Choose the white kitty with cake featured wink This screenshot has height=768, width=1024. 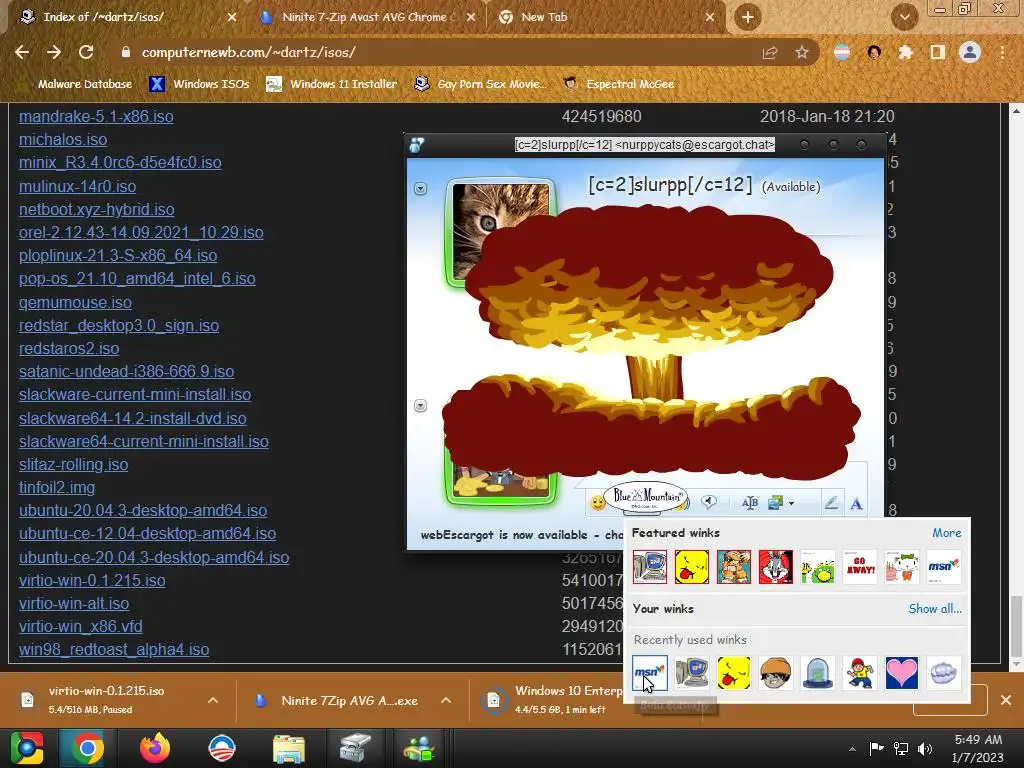902,566
